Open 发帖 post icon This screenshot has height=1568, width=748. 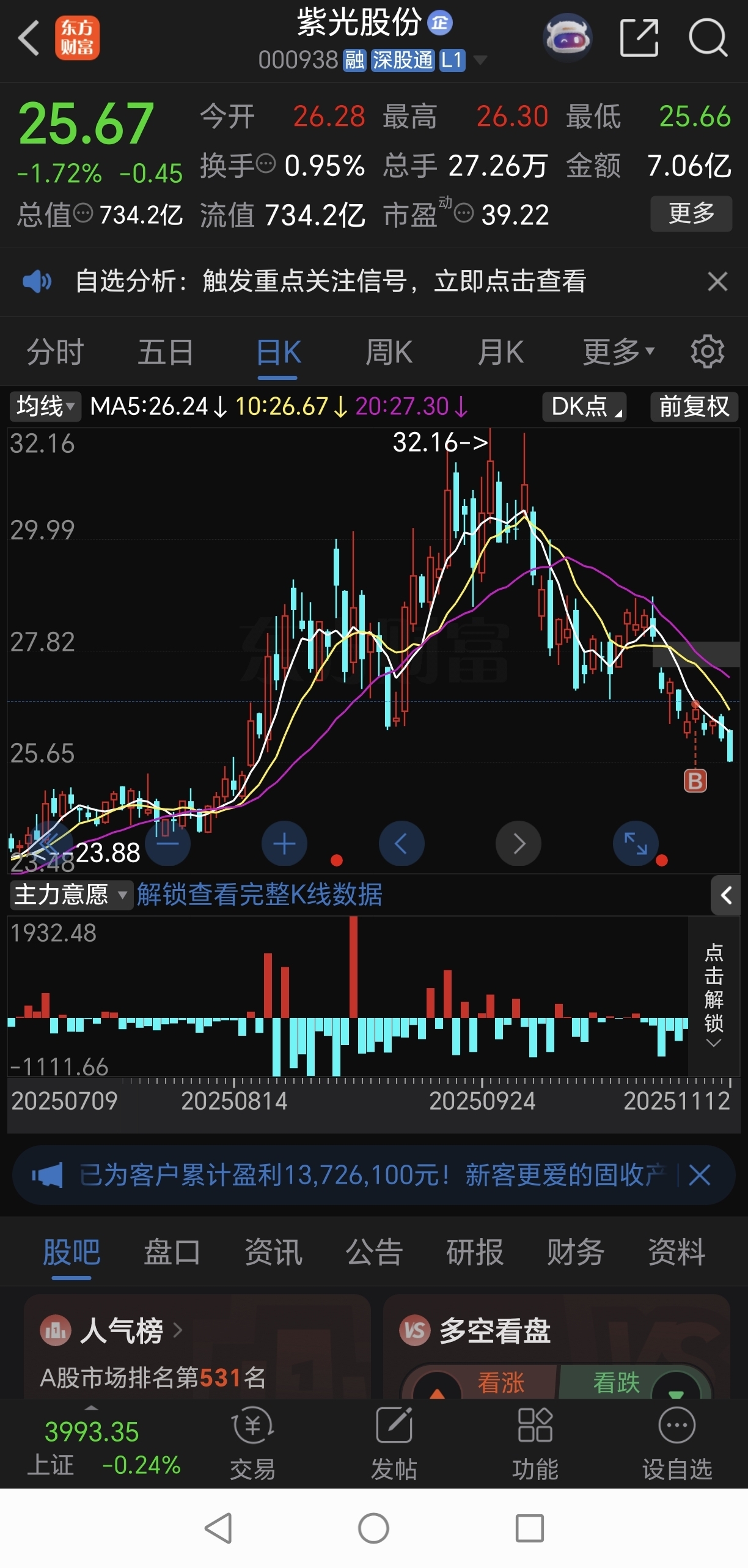pyautogui.click(x=394, y=1445)
